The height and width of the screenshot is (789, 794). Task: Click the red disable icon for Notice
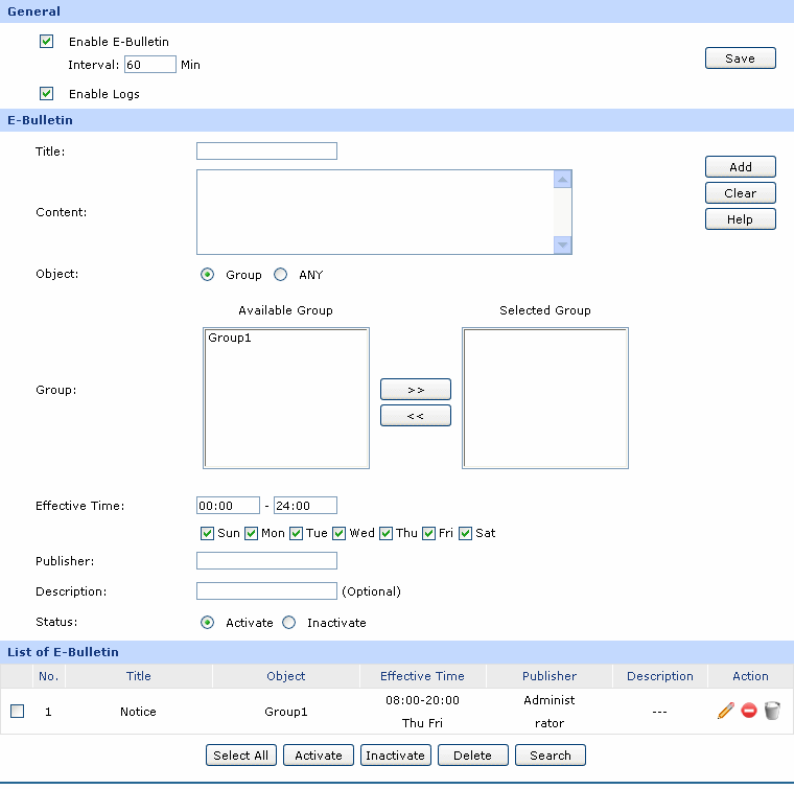(x=749, y=711)
